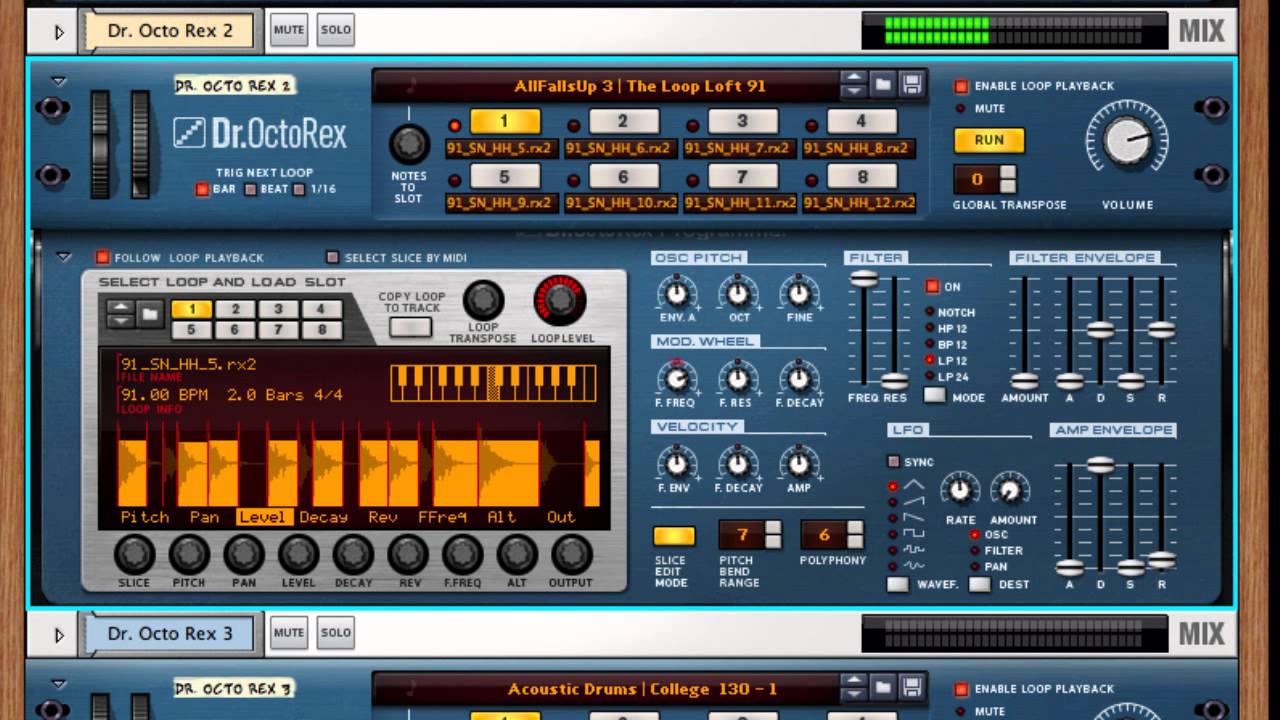Screen dimensions: 1280x720
Task: Adjust the Osc Pitch Fine knob
Action: [798, 294]
